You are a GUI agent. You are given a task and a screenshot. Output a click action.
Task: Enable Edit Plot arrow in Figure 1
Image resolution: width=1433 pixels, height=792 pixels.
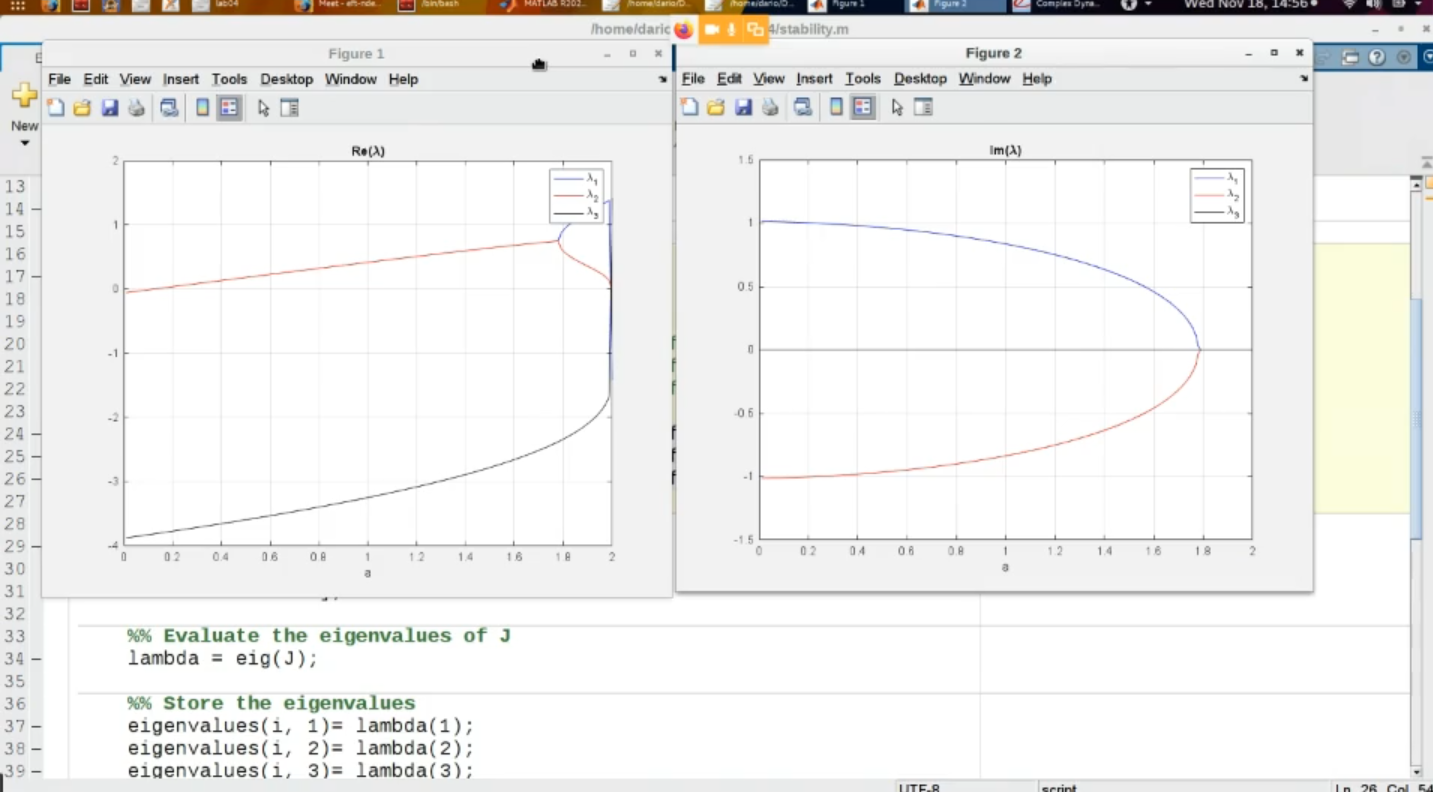(263, 108)
